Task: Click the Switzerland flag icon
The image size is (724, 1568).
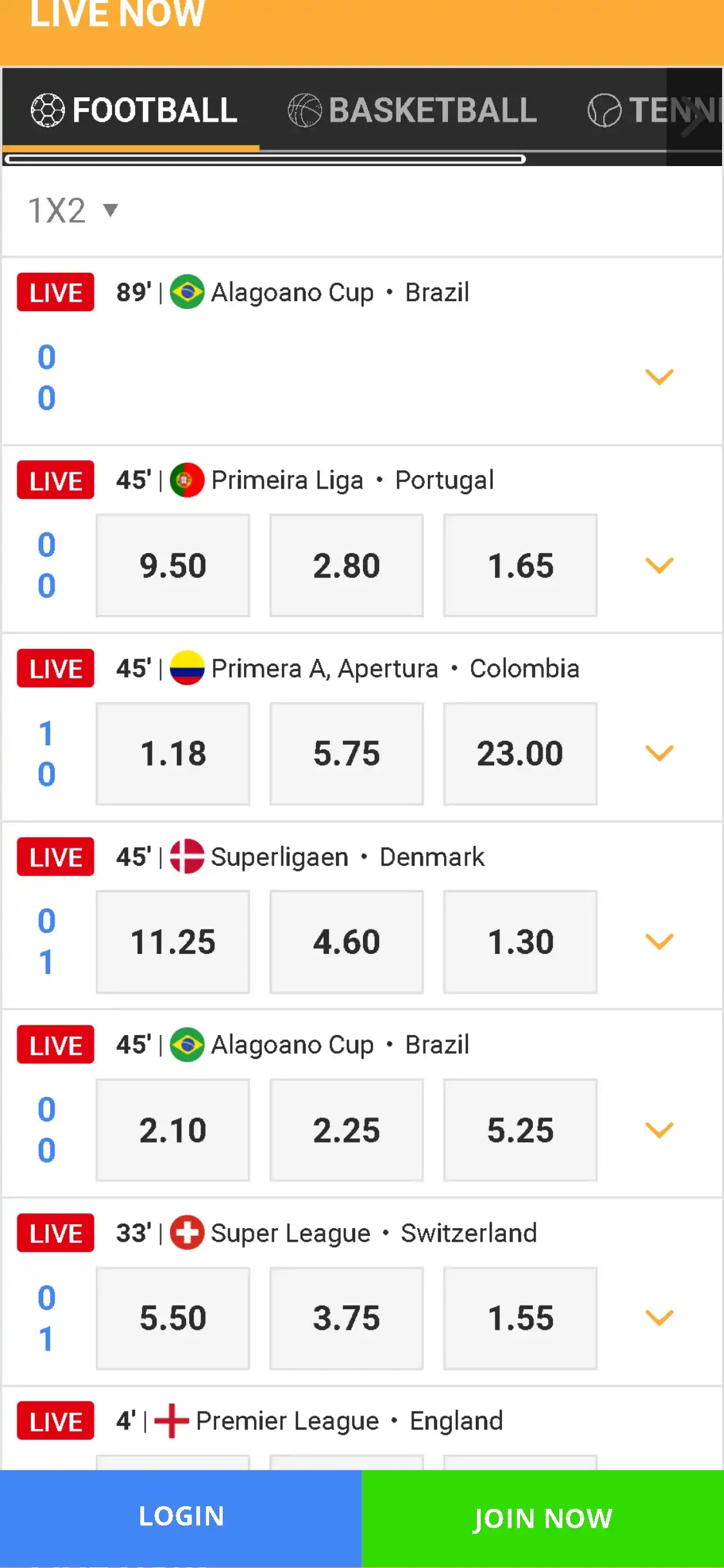Action: 187,1233
